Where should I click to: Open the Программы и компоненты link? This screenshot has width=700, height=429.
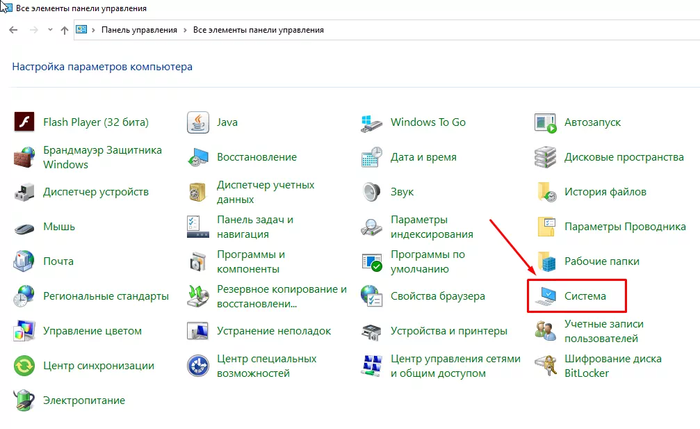(251, 262)
